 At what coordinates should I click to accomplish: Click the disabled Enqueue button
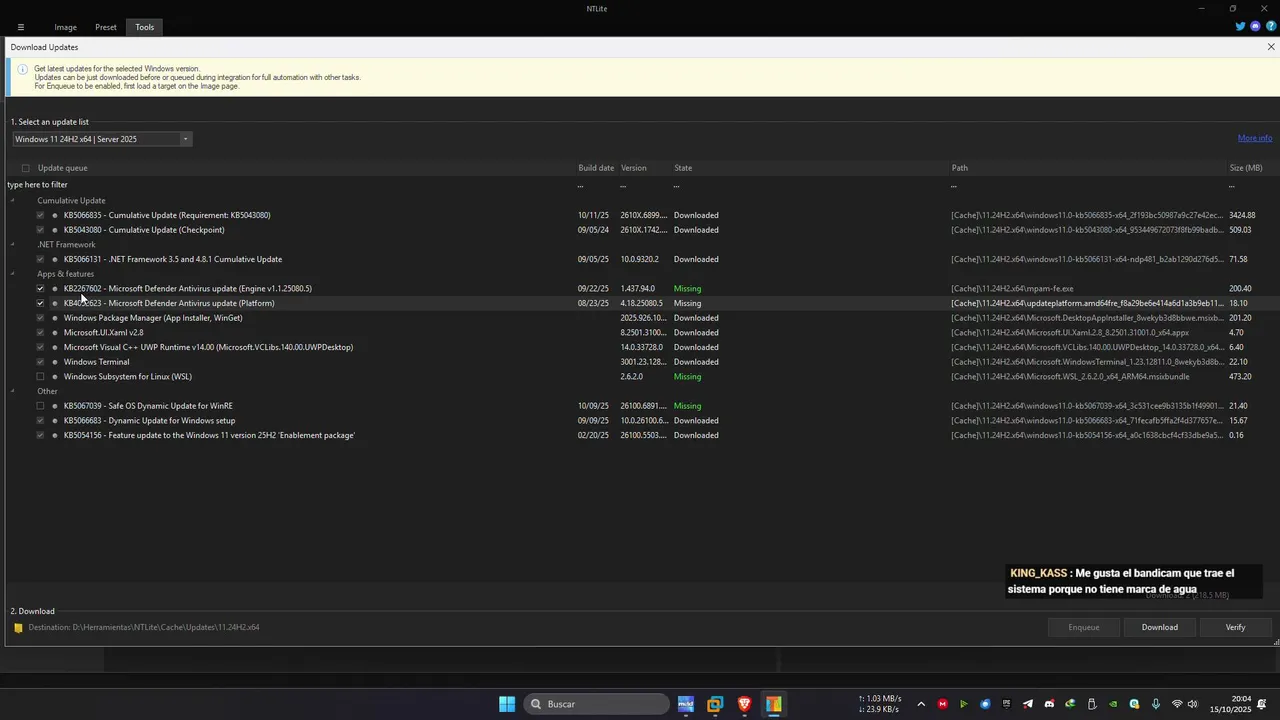click(1084, 628)
